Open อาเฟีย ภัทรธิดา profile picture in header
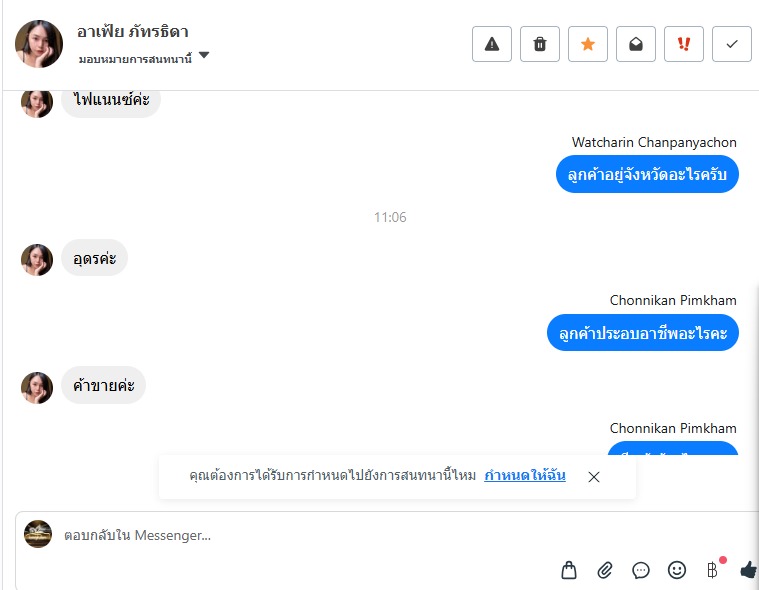This screenshot has width=759, height=590. click(39, 44)
